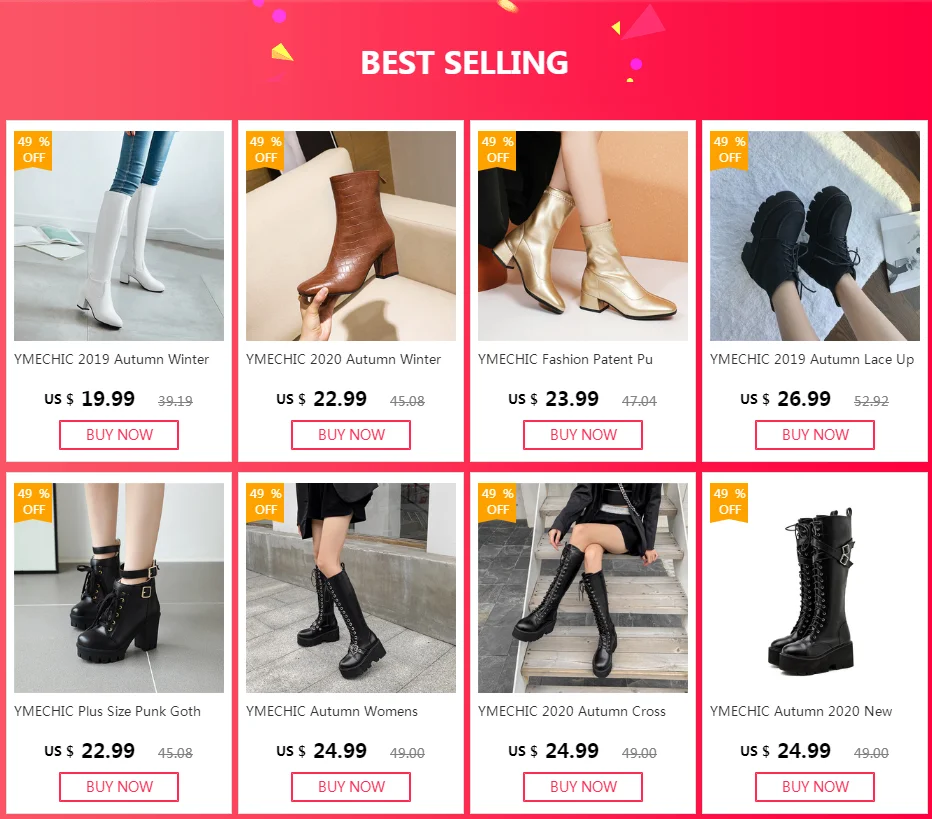Open YMECHIC 2020 Autumn Cross product title
This screenshot has height=819, width=932.
pos(572,711)
